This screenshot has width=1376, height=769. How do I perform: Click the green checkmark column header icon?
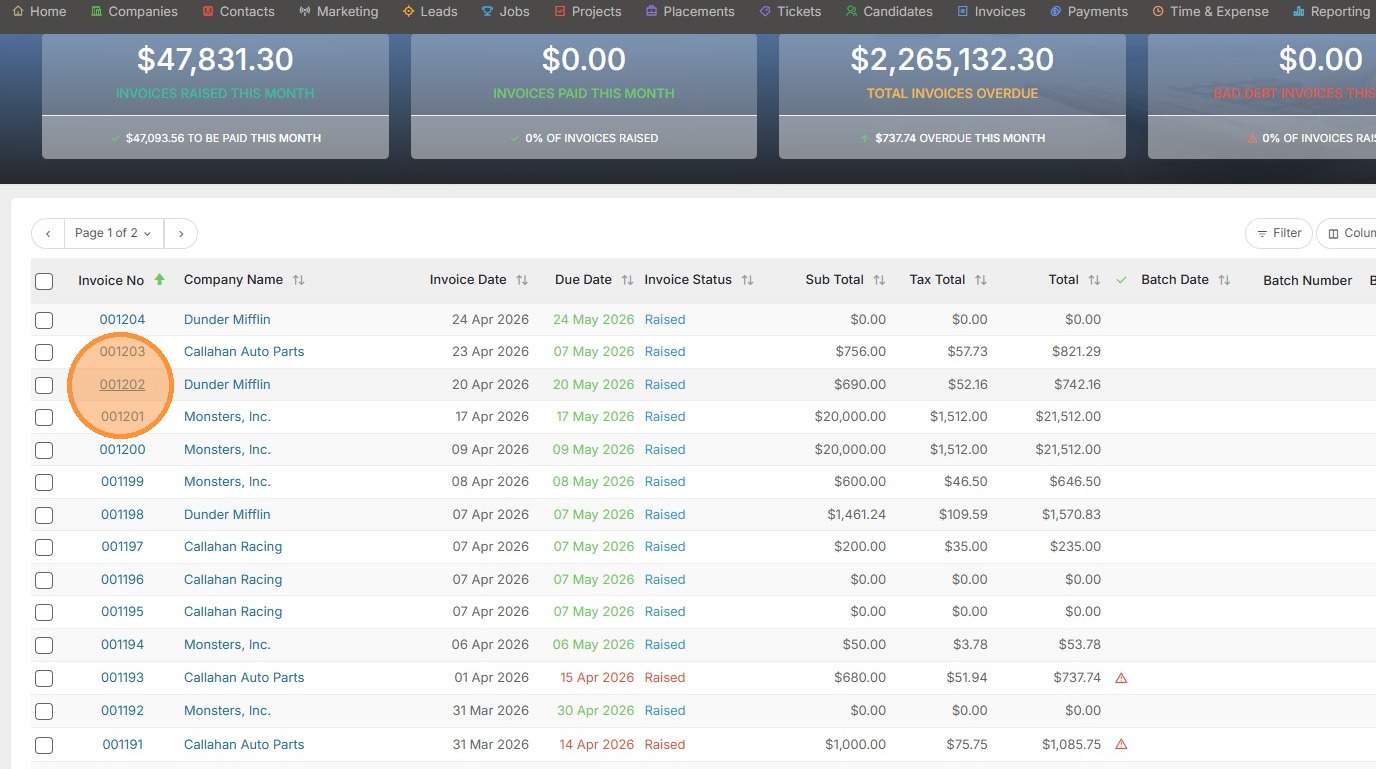pyautogui.click(x=1121, y=280)
